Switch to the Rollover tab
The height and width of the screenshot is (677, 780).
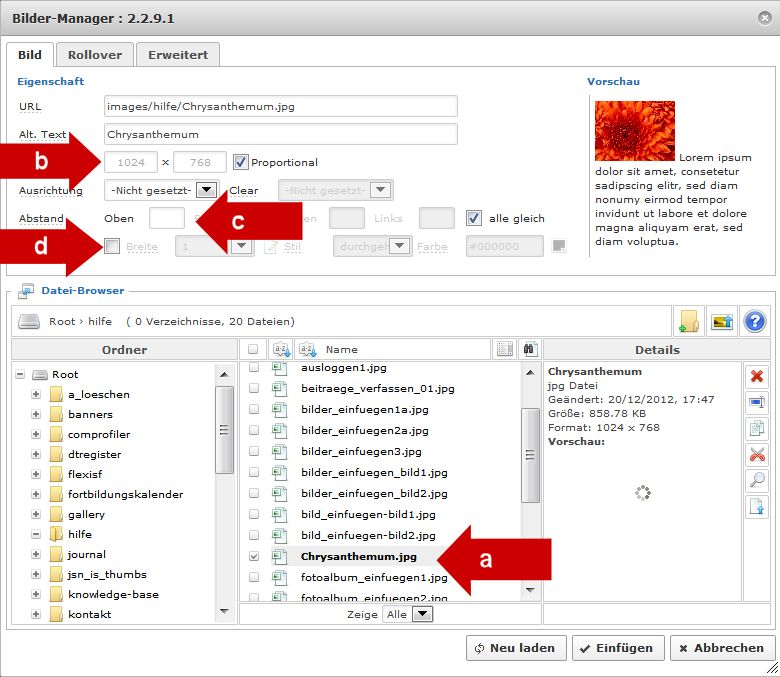(94, 55)
